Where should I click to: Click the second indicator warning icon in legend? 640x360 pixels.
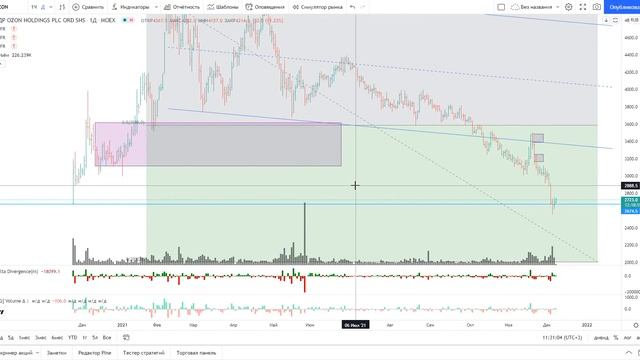14,38
